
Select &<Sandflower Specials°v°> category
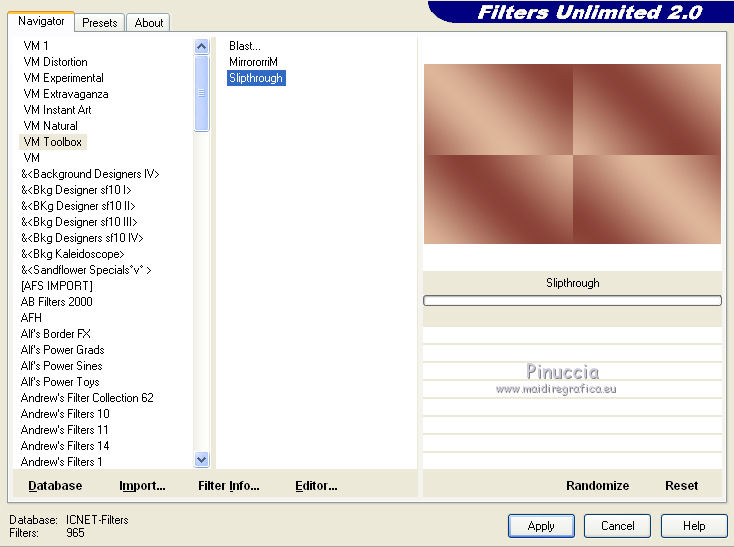86,270
